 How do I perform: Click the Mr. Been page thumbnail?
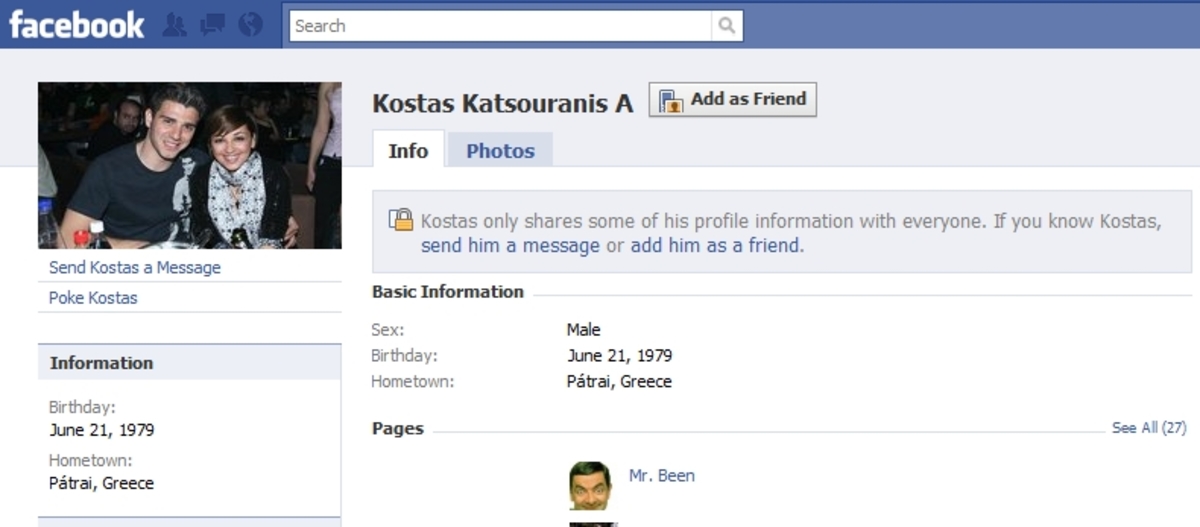pyautogui.click(x=590, y=485)
